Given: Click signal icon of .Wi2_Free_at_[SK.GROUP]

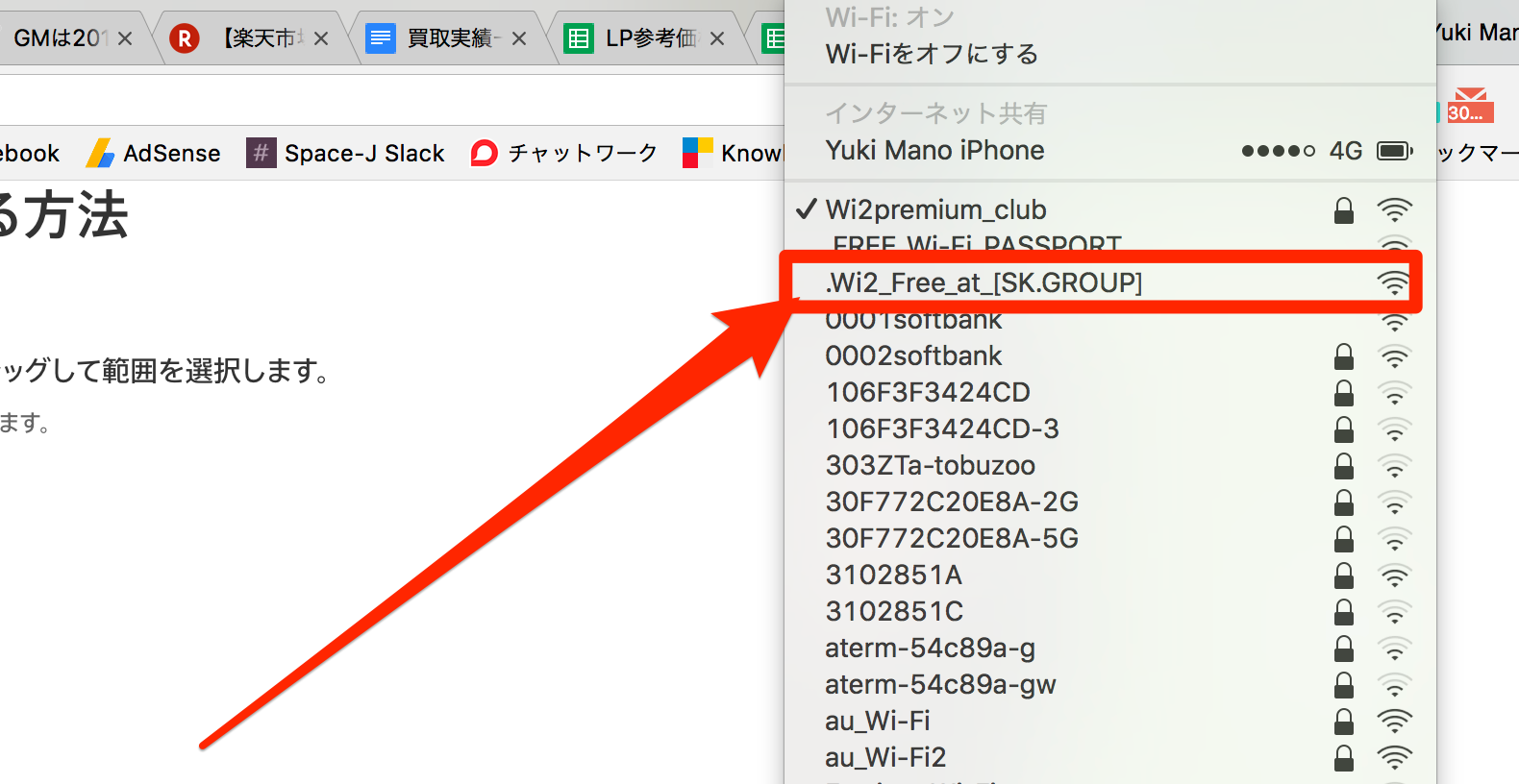Looking at the screenshot, I should tap(1393, 282).
